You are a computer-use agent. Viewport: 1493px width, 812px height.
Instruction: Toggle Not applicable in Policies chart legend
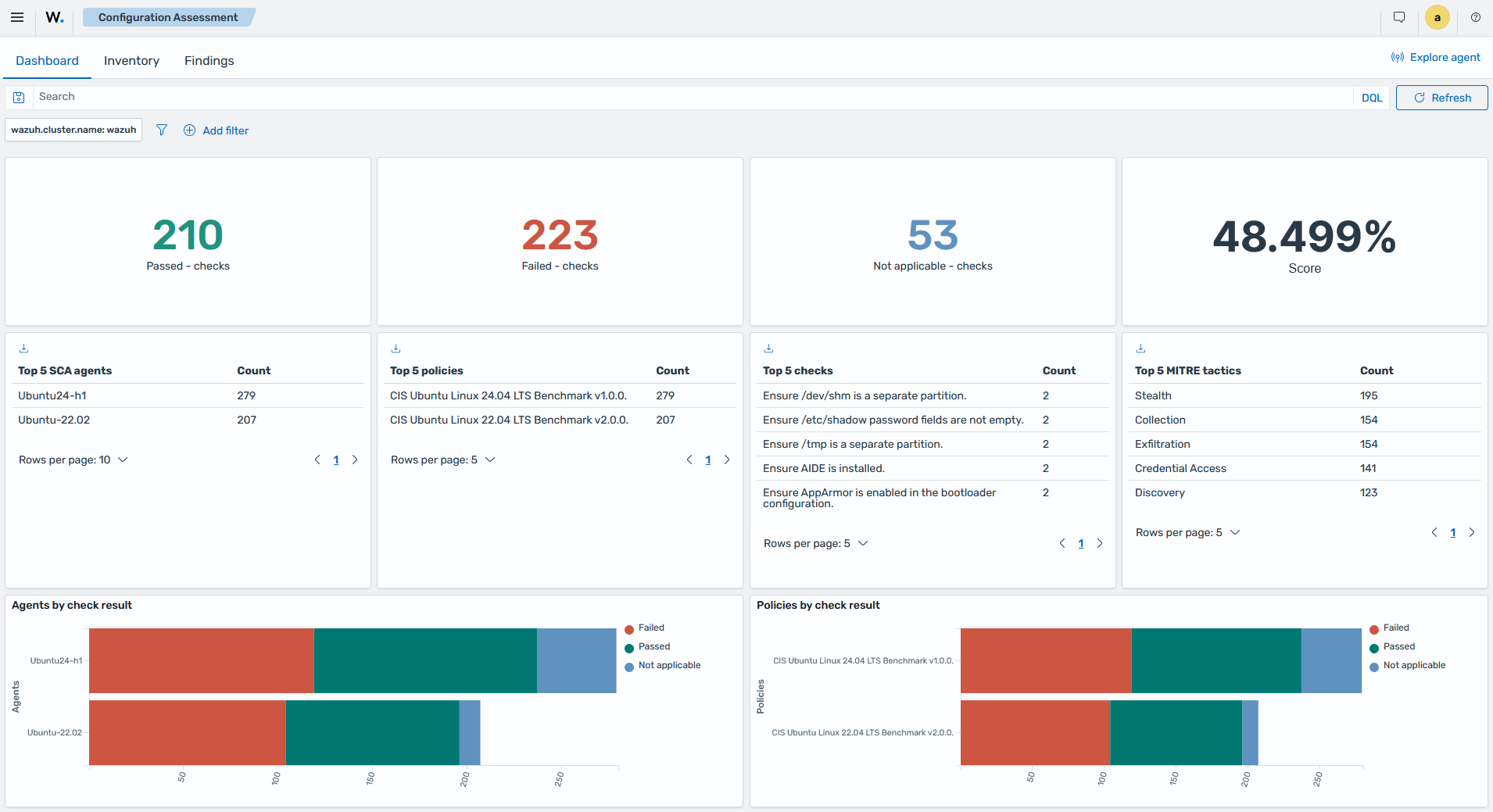pos(1408,666)
